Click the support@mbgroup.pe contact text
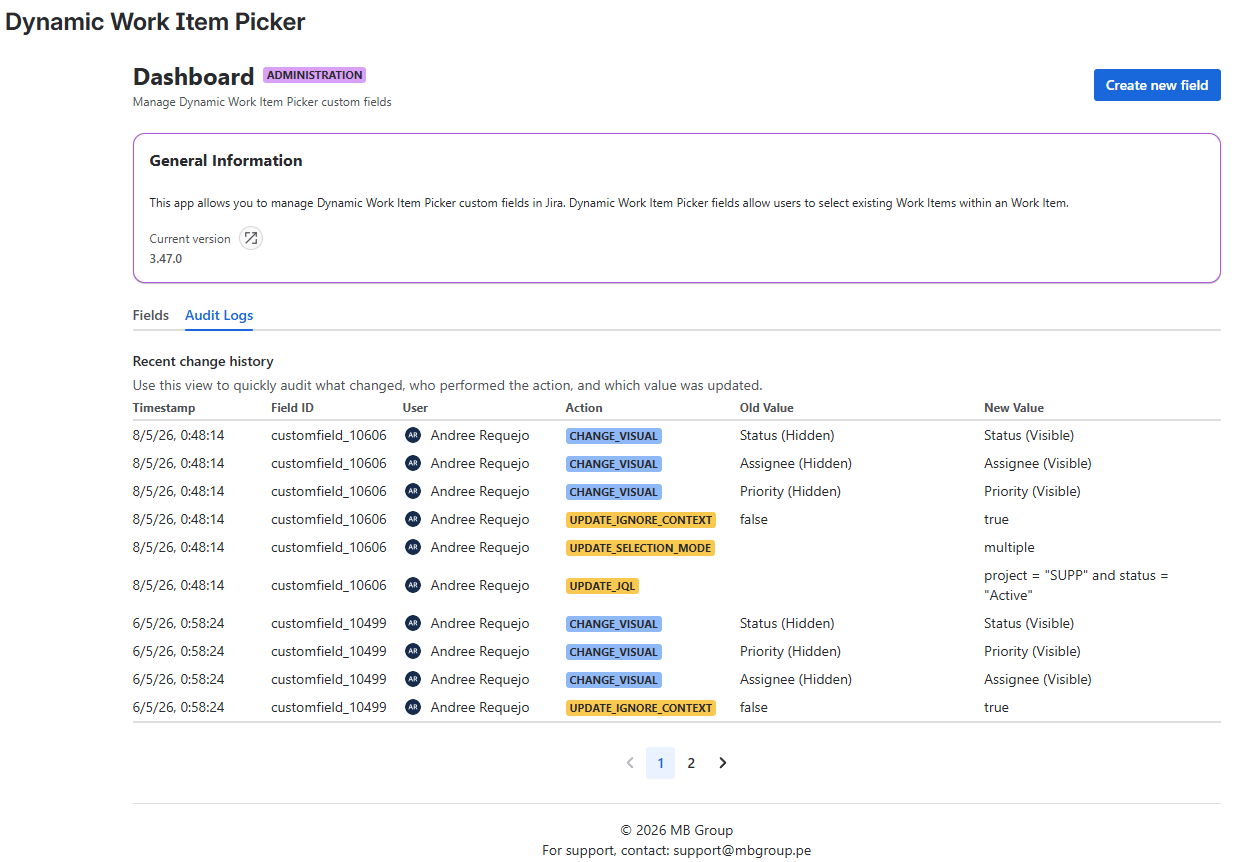The image size is (1234, 862). point(741,850)
